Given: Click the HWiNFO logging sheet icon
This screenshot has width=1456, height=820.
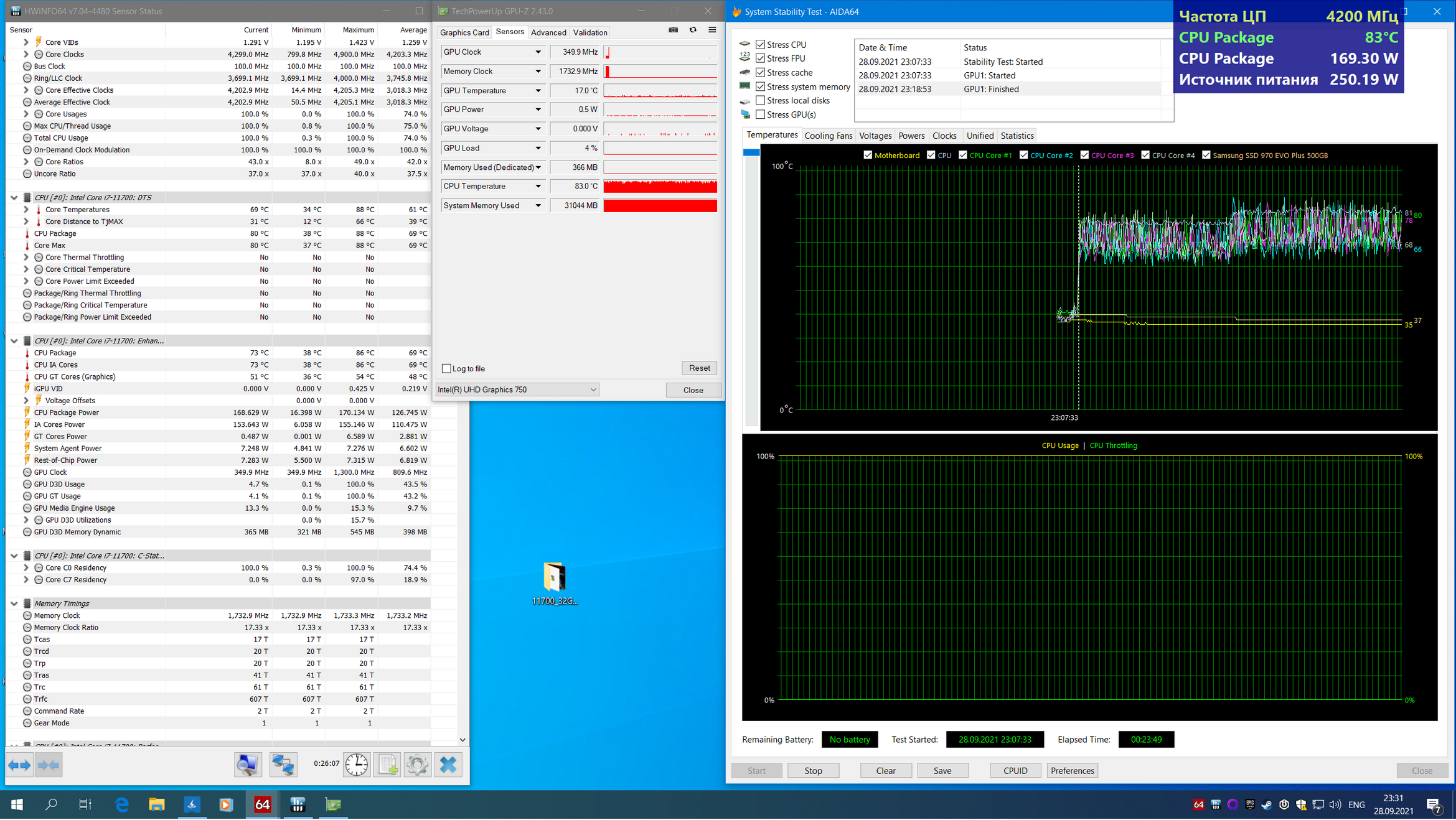Looking at the screenshot, I should pyautogui.click(x=387, y=765).
